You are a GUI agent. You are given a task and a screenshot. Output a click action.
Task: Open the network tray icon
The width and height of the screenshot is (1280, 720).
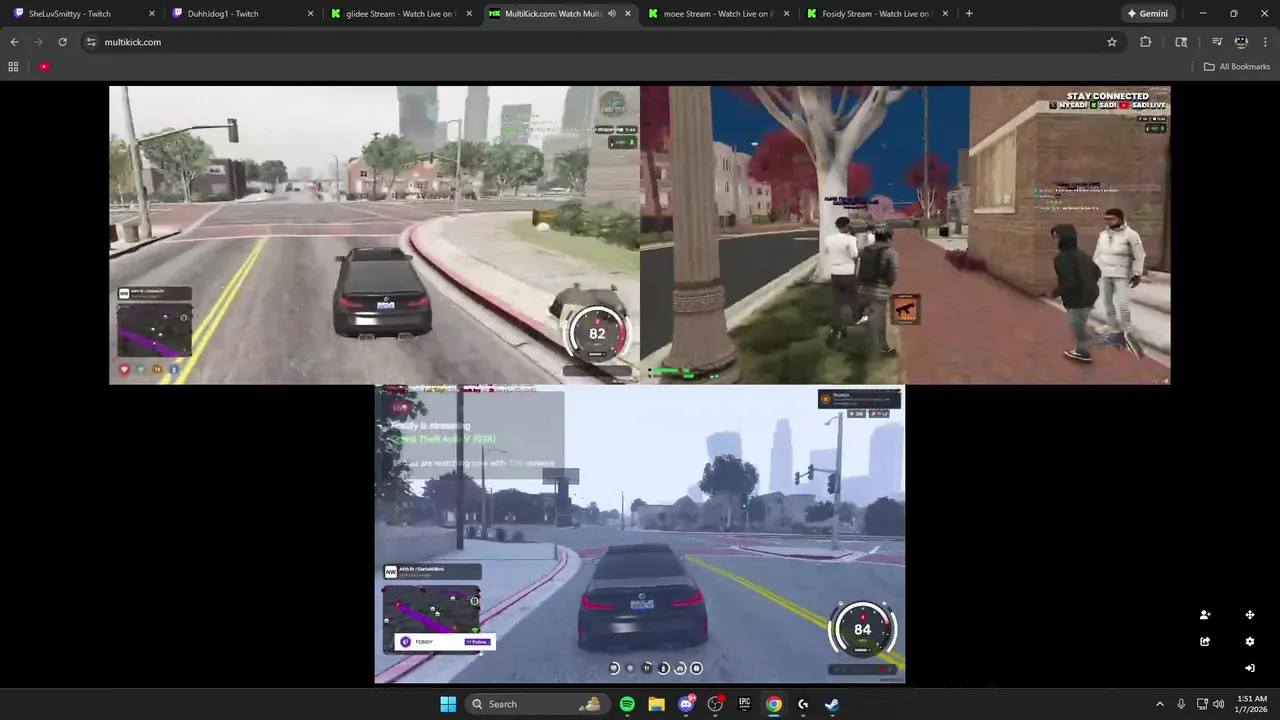point(1200,704)
